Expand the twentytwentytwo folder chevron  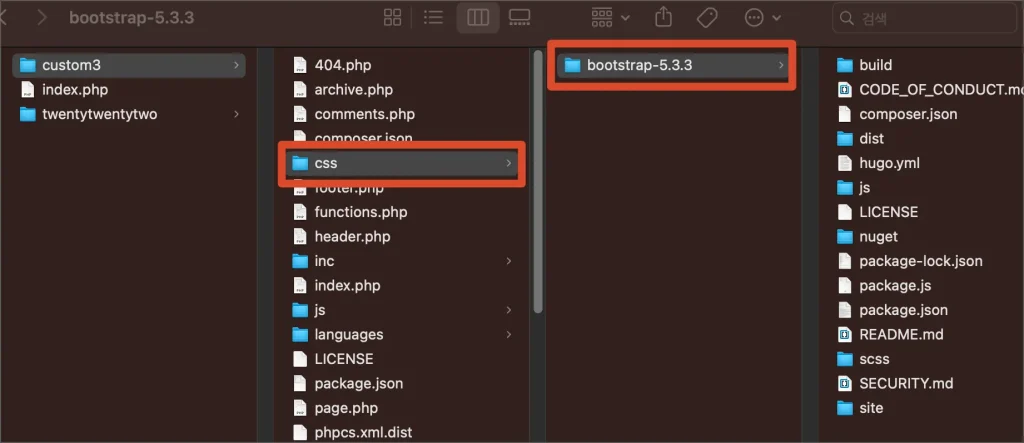click(x=236, y=114)
